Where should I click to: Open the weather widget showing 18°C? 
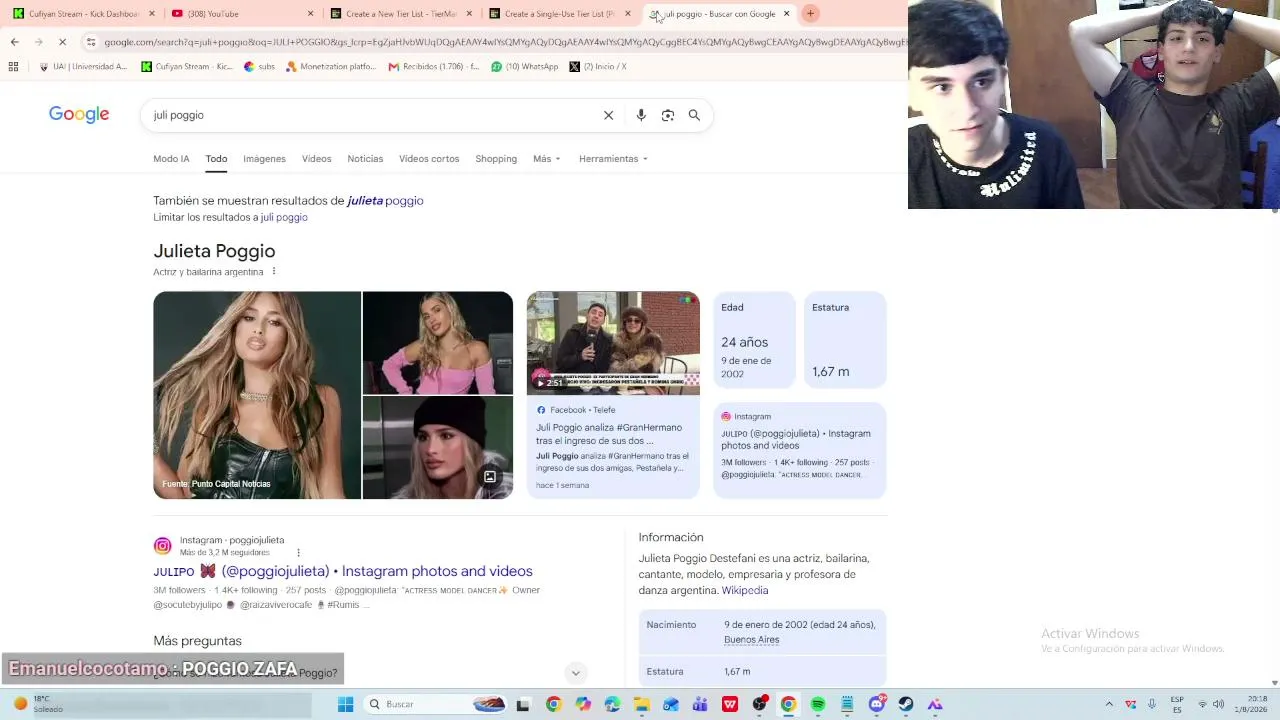38,704
